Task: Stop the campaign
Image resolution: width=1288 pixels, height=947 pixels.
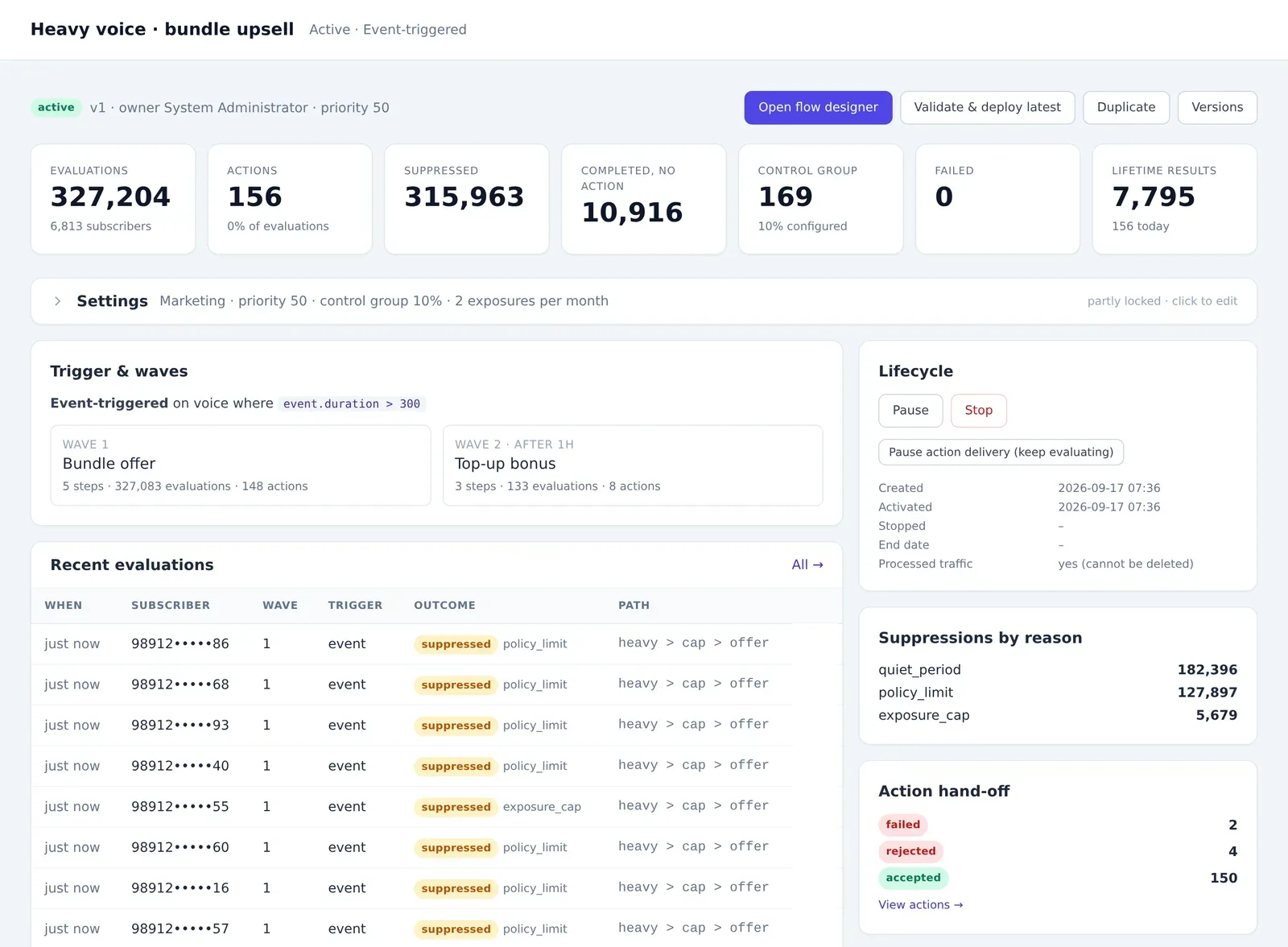Action: (x=978, y=410)
